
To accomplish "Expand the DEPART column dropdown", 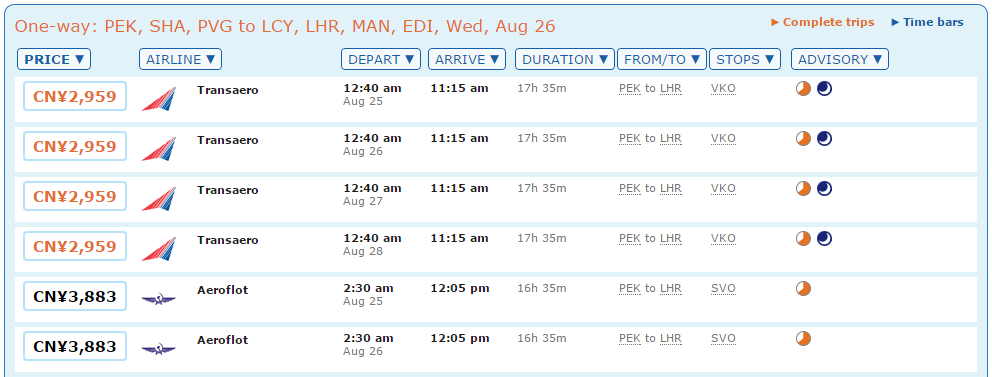I will (381, 59).
